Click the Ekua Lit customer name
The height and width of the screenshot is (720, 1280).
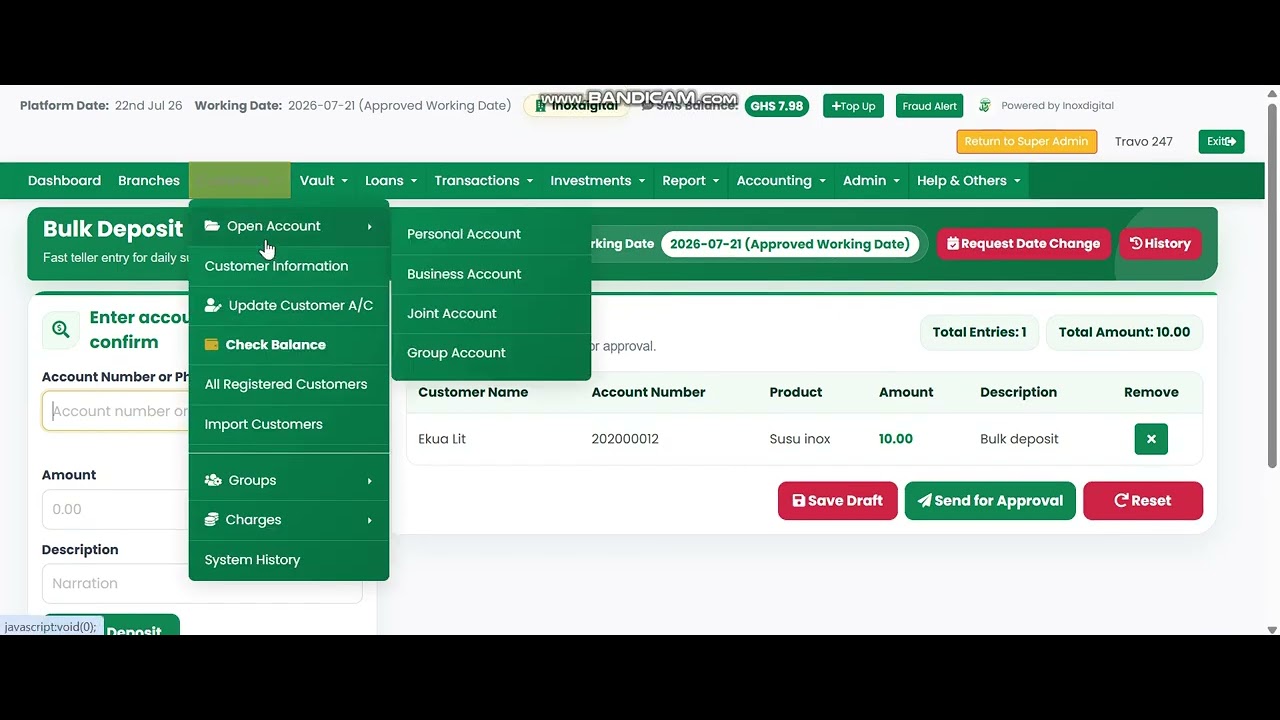pos(442,439)
